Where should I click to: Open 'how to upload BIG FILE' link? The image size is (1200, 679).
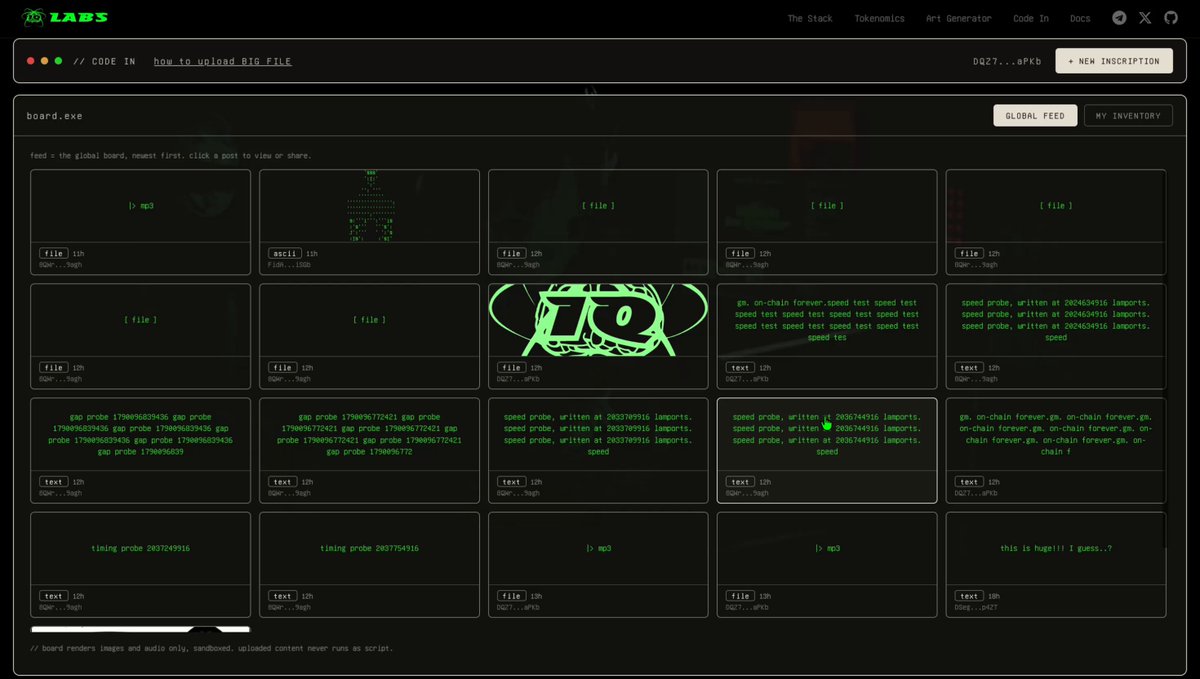222,61
